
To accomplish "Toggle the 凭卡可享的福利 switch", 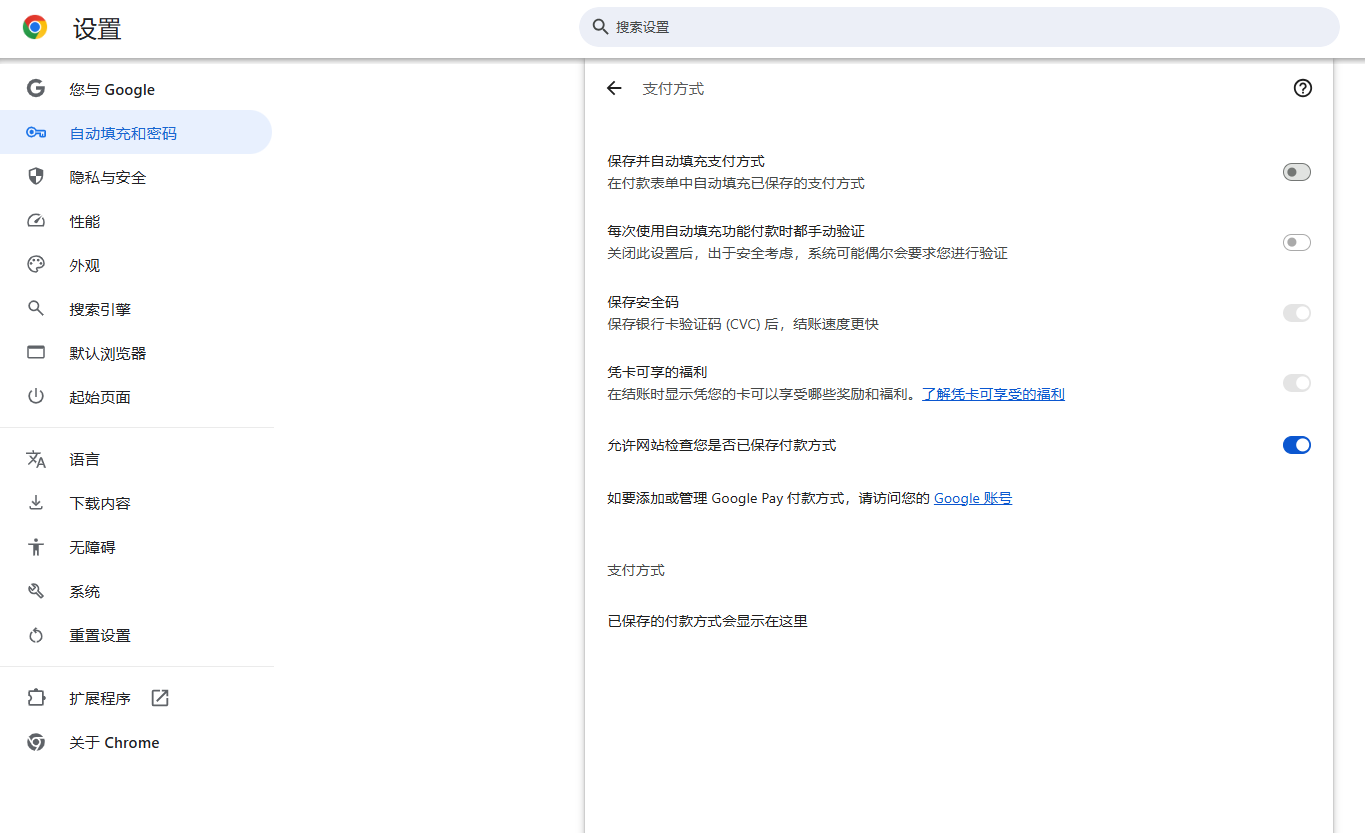I will [x=1297, y=383].
